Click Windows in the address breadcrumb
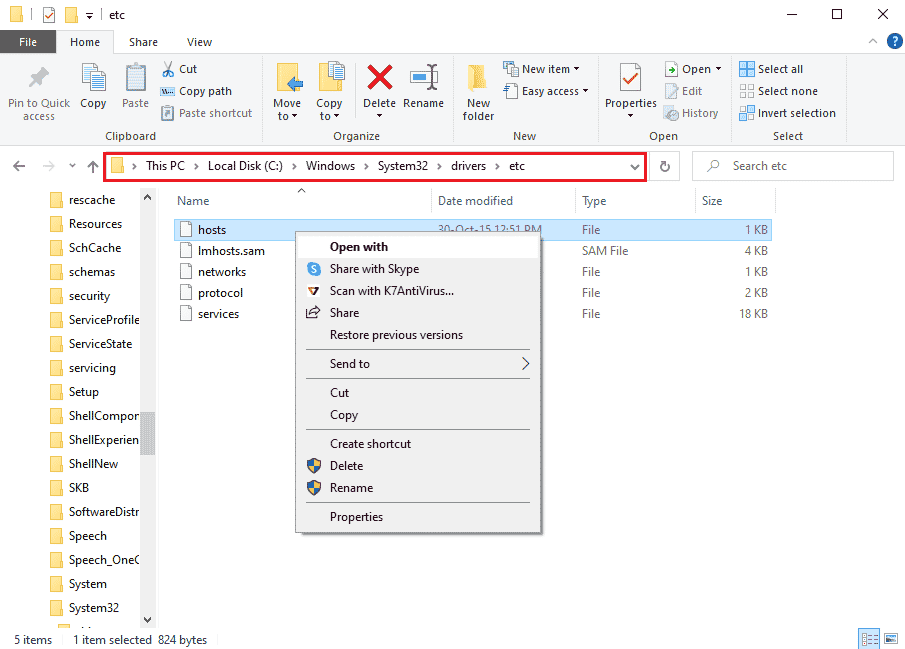 (330, 166)
